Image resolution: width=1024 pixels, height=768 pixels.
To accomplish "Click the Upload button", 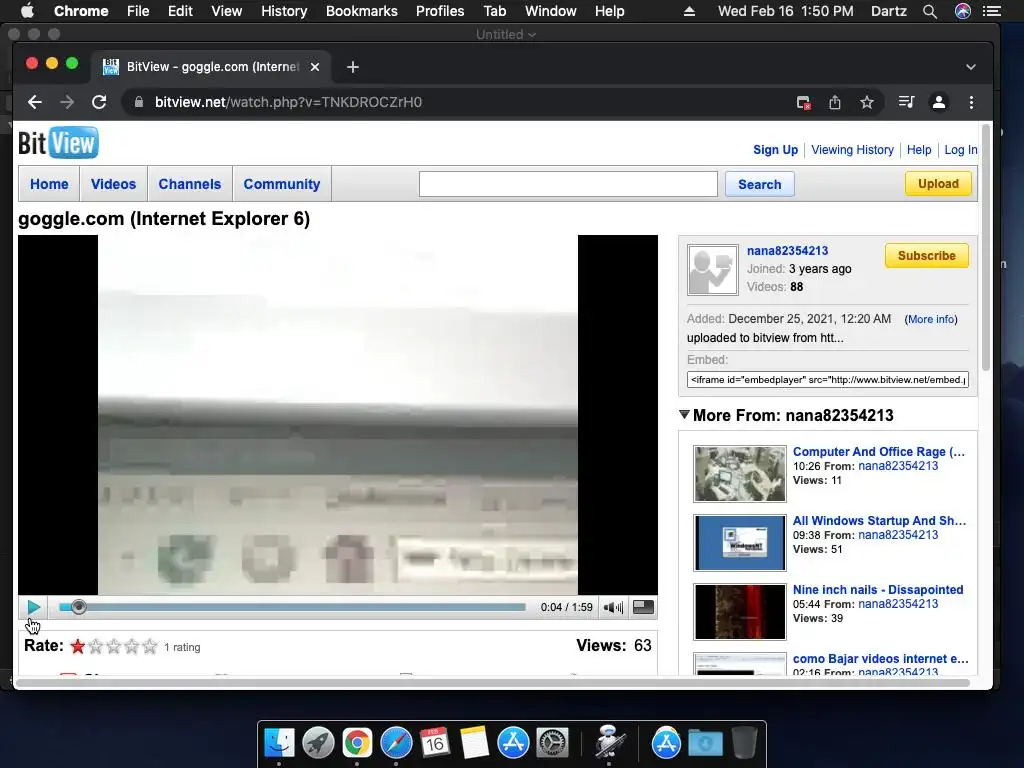I will click(938, 184).
